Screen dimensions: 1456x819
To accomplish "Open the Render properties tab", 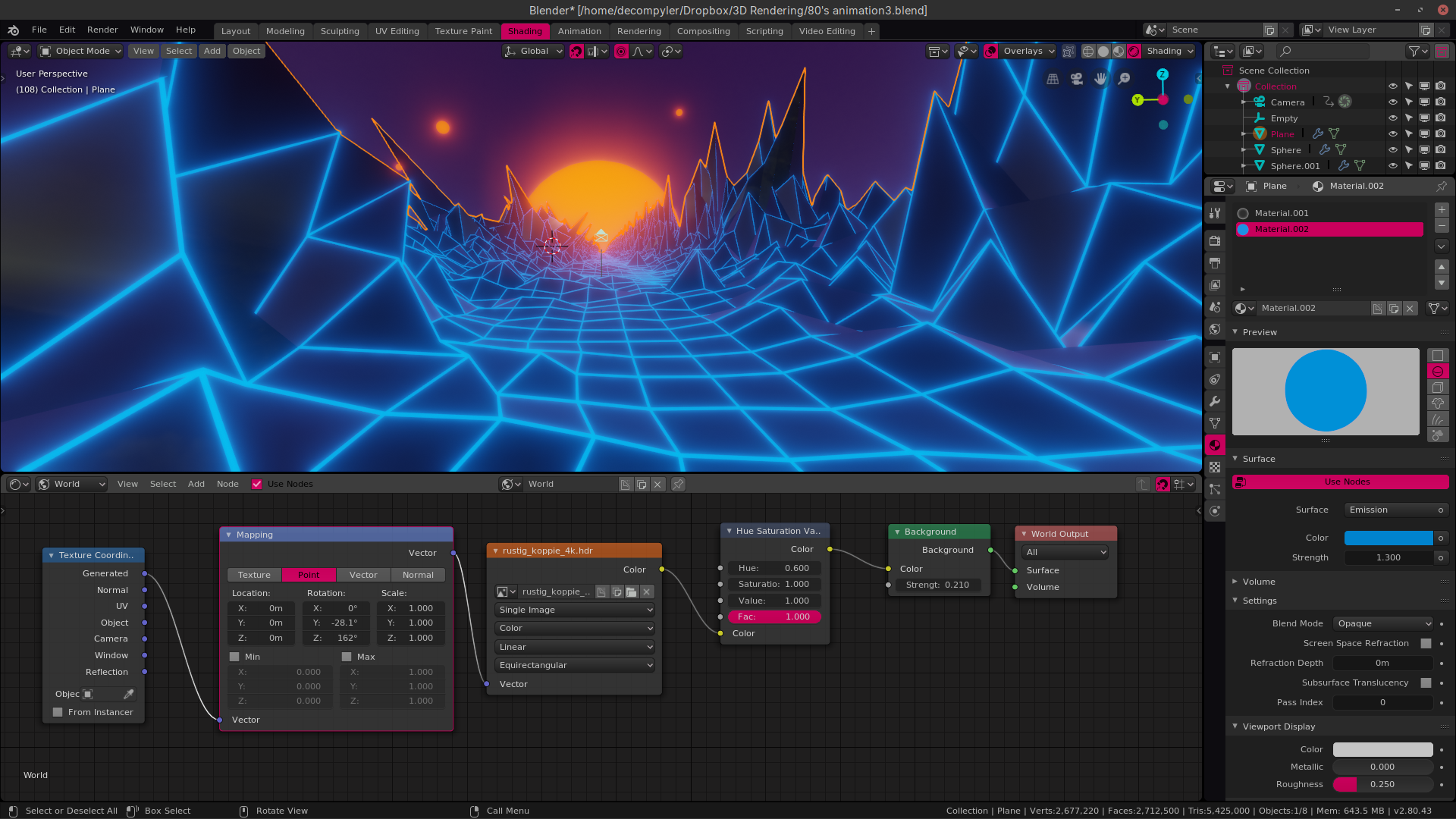I will pos(1215,240).
